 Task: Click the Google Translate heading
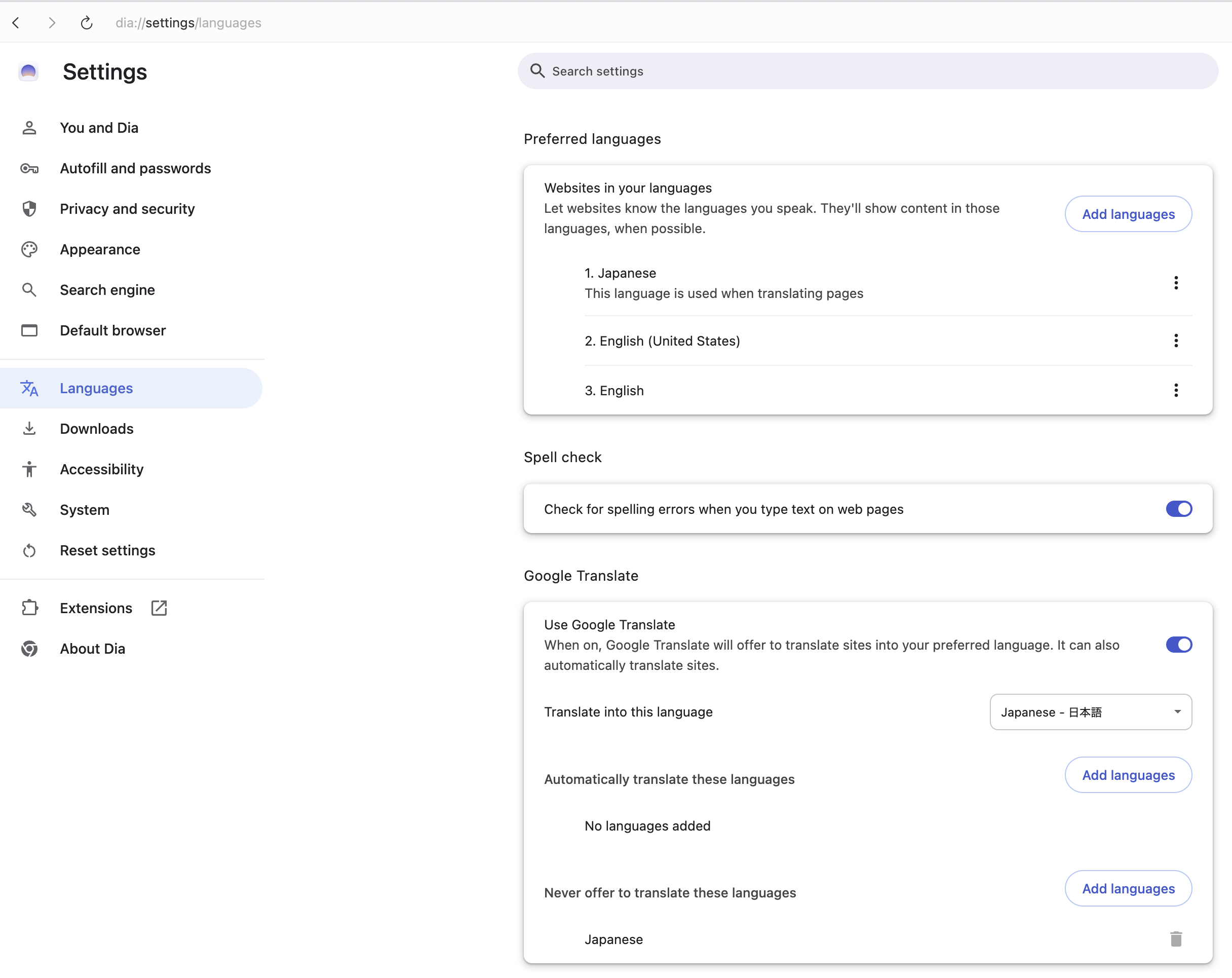(x=581, y=576)
